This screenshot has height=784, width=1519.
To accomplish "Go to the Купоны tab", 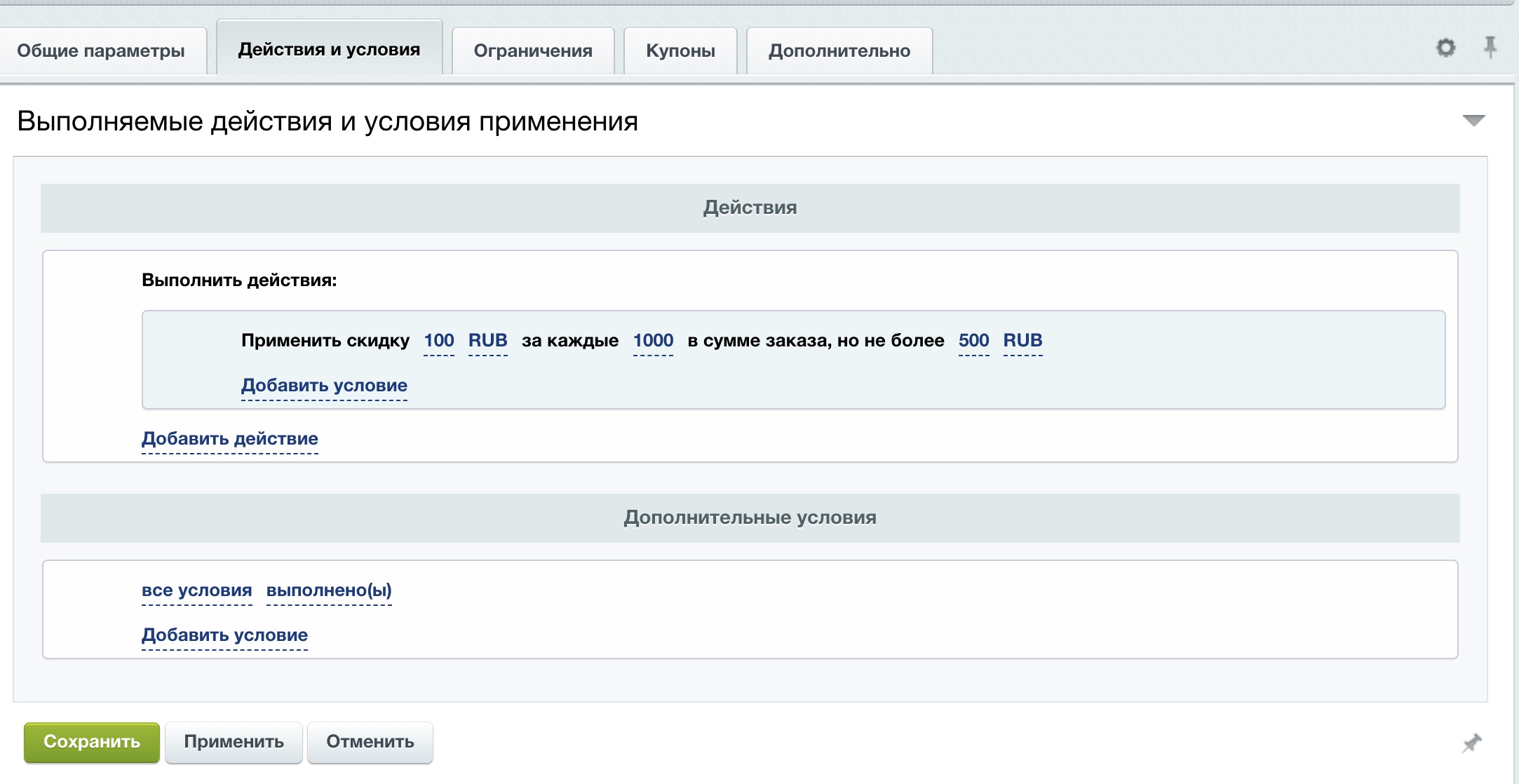I will point(680,51).
